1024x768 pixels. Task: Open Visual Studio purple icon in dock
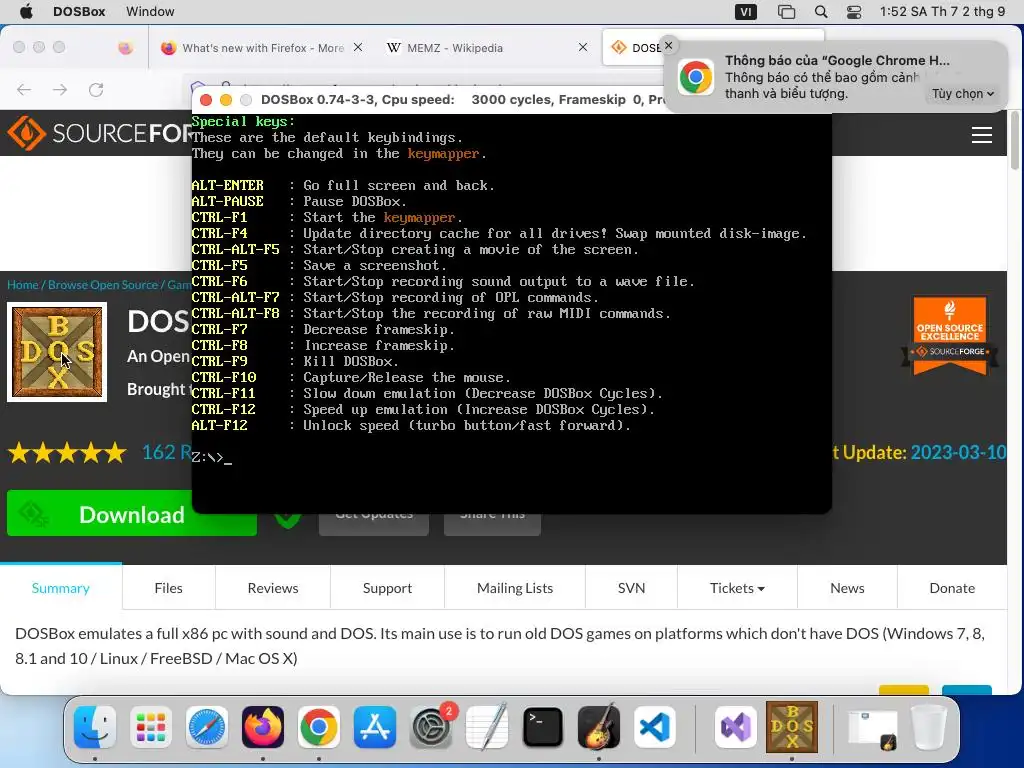coord(736,727)
